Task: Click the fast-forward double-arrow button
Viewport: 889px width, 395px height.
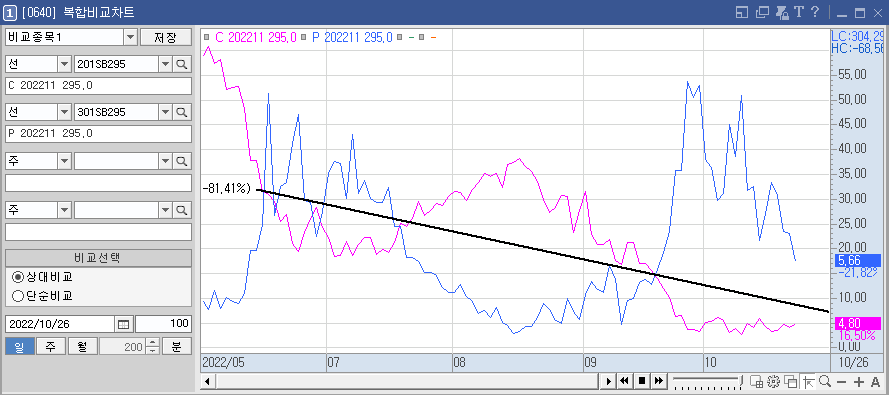Action: point(659,381)
